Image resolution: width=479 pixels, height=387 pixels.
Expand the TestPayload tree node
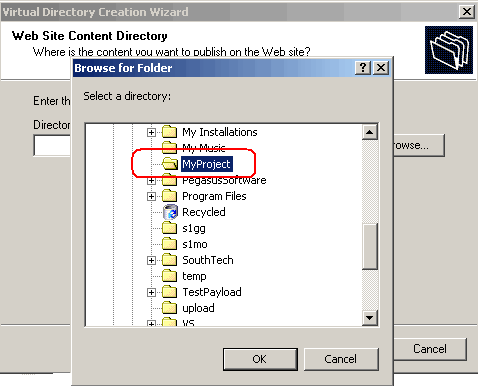pos(151,293)
